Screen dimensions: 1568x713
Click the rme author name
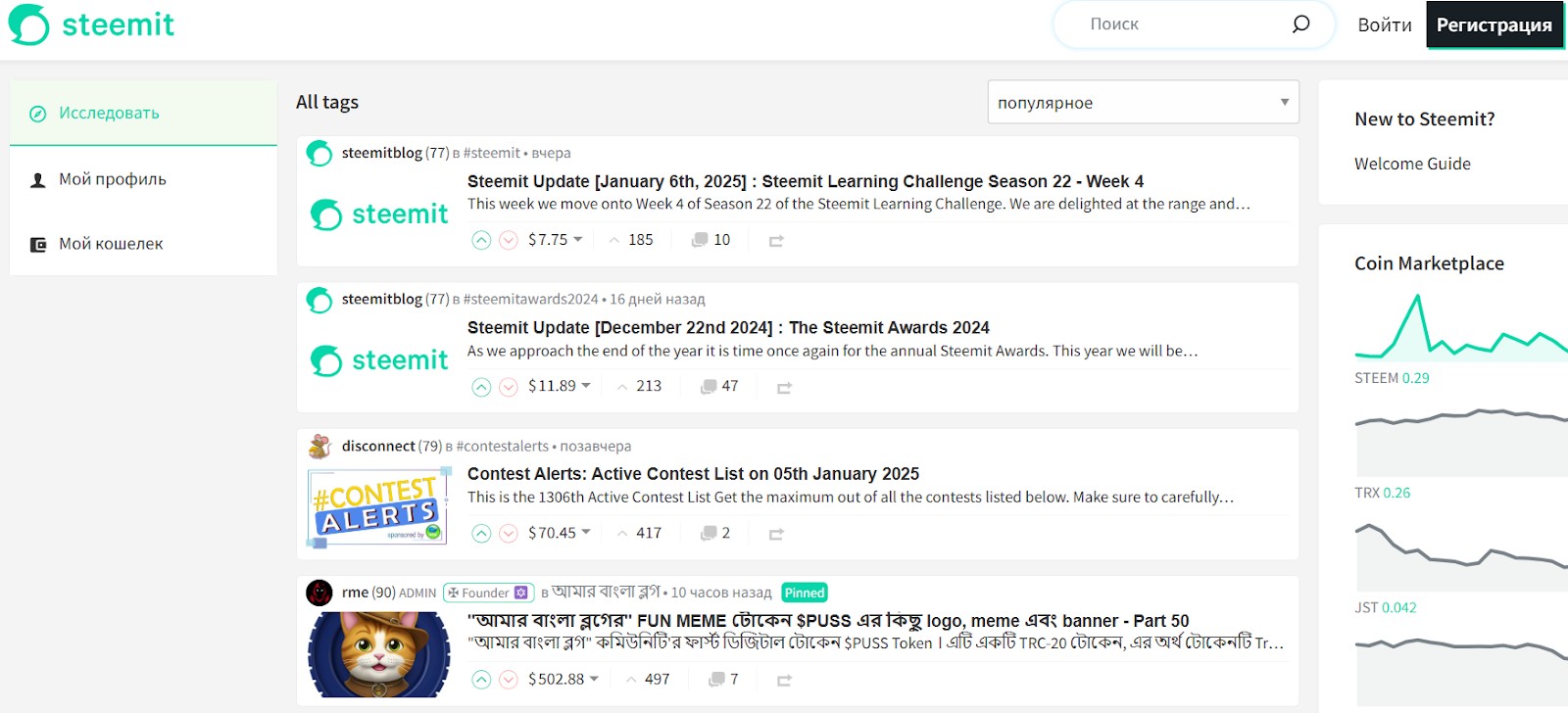point(355,593)
